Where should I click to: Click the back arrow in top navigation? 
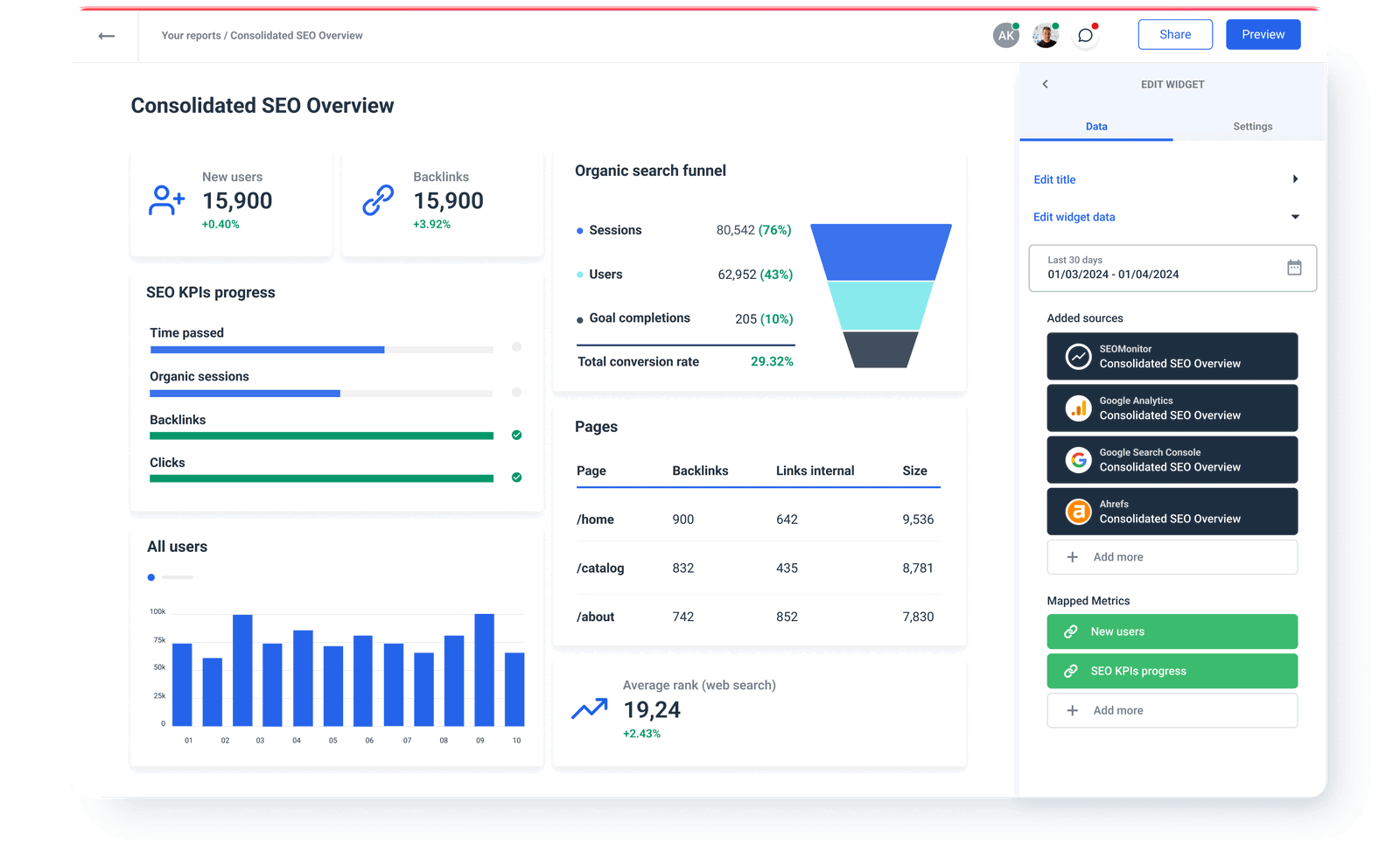106,35
